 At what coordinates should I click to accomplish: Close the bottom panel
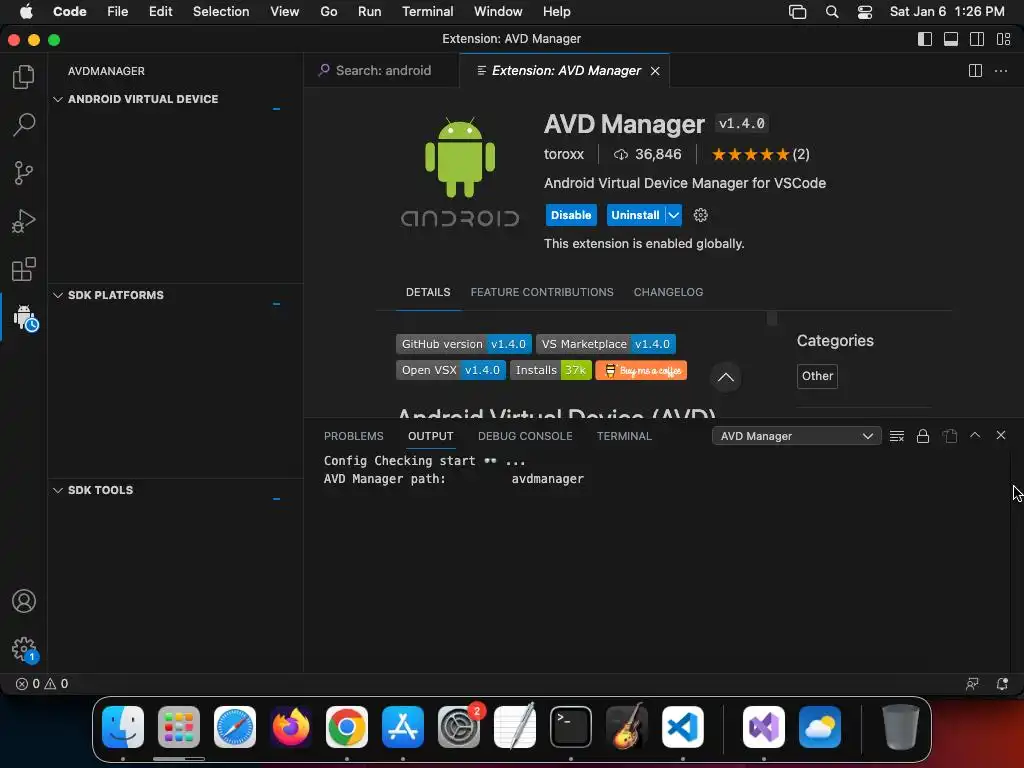[1000, 435]
